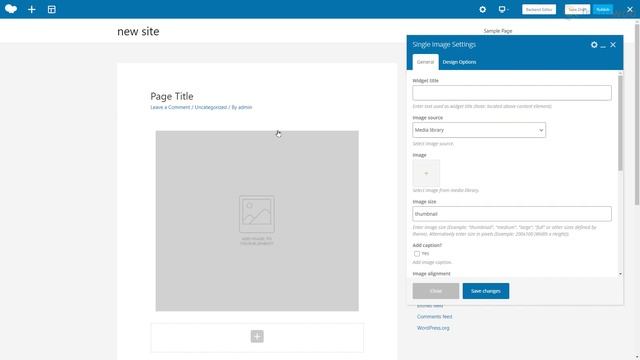This screenshot has height=360, width=640.
Task: Click the settings panel scrollbar thumb
Action: pos(620,122)
